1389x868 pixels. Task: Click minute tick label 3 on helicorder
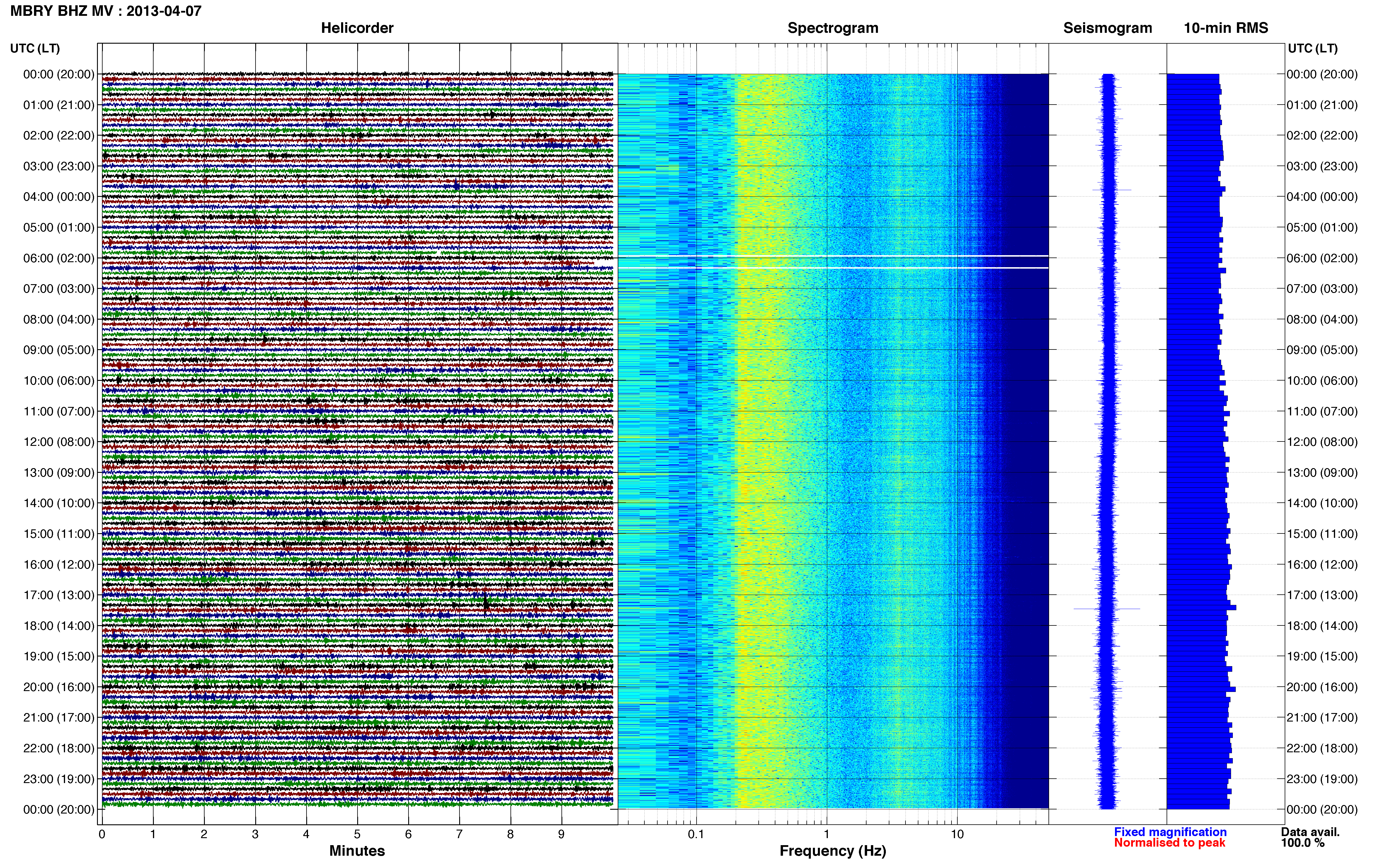pos(255,835)
